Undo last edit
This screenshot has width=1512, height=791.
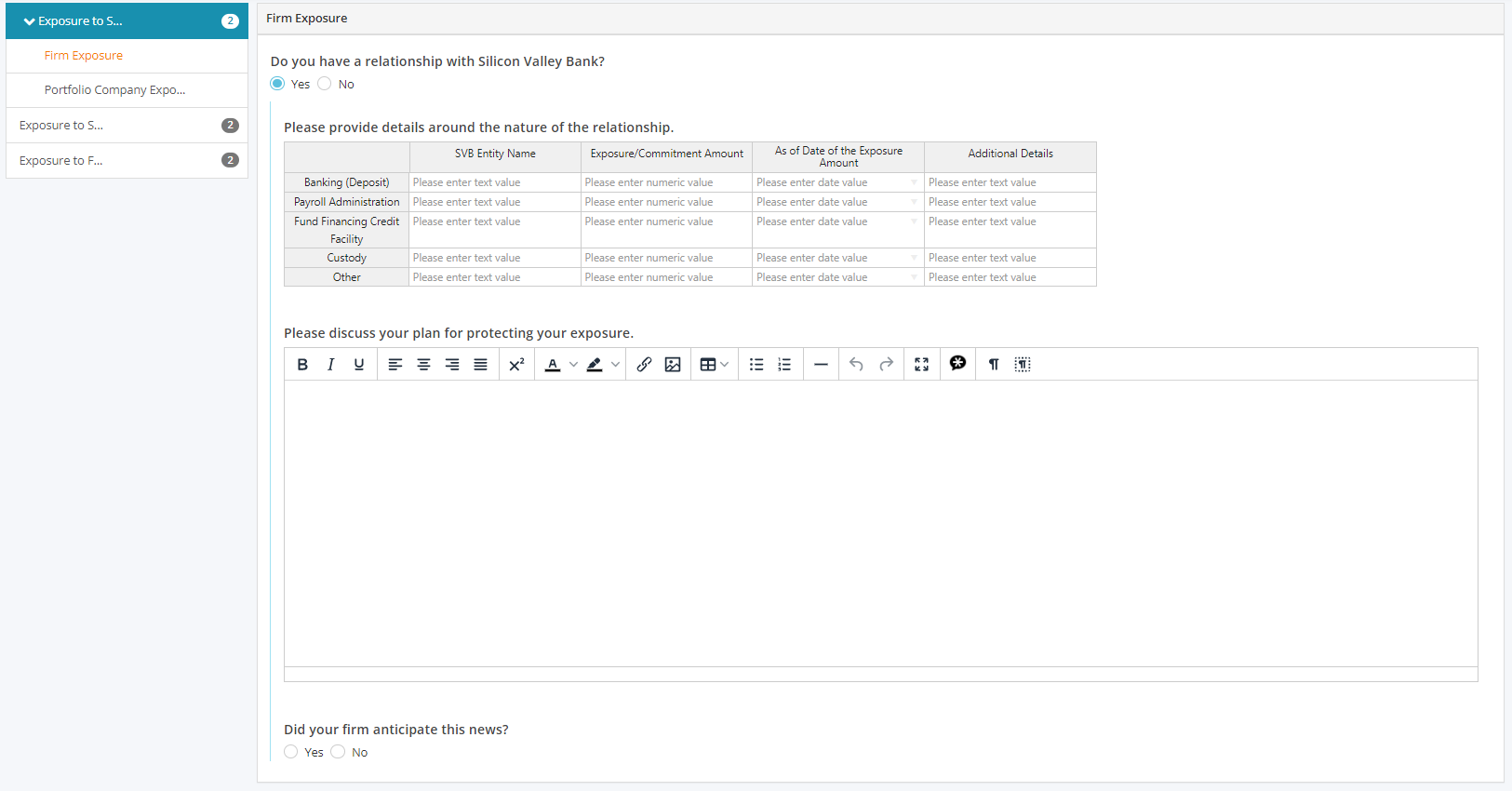[x=856, y=365]
